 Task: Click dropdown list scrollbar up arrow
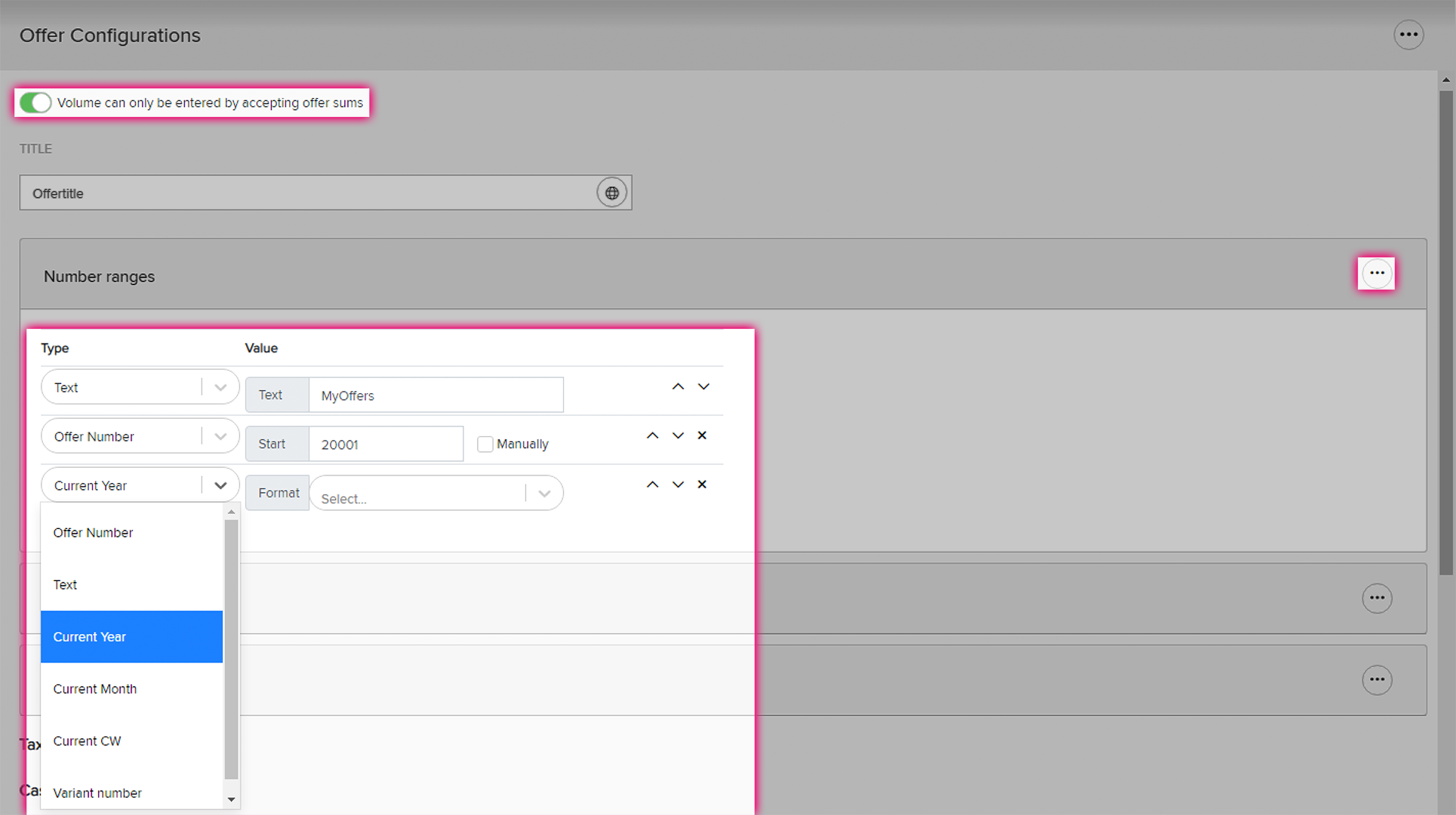(x=232, y=512)
